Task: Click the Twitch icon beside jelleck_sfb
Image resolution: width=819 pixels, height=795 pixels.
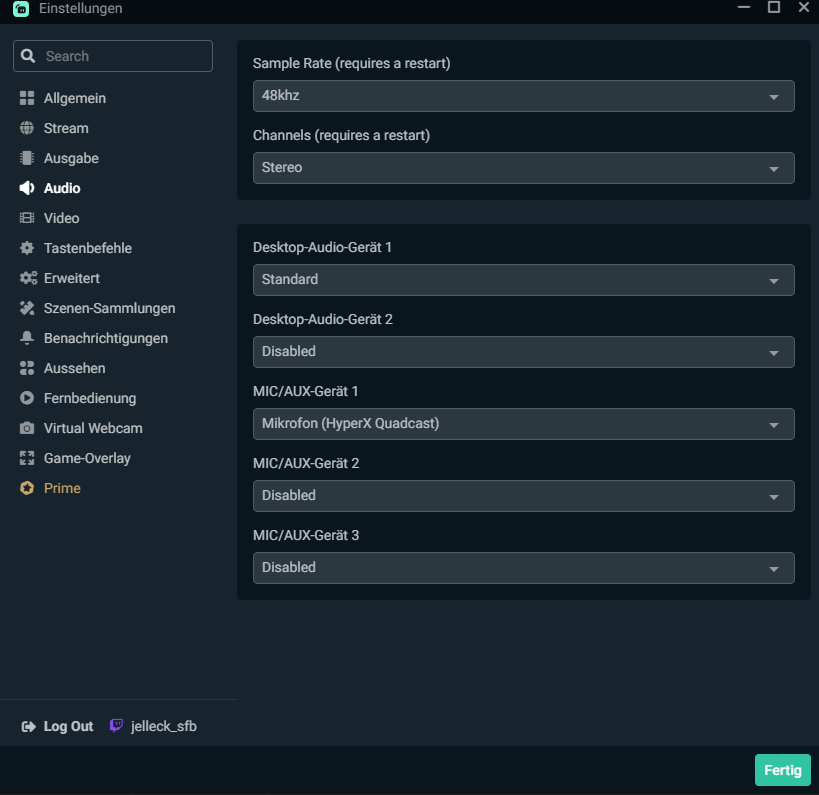Action: click(x=117, y=726)
